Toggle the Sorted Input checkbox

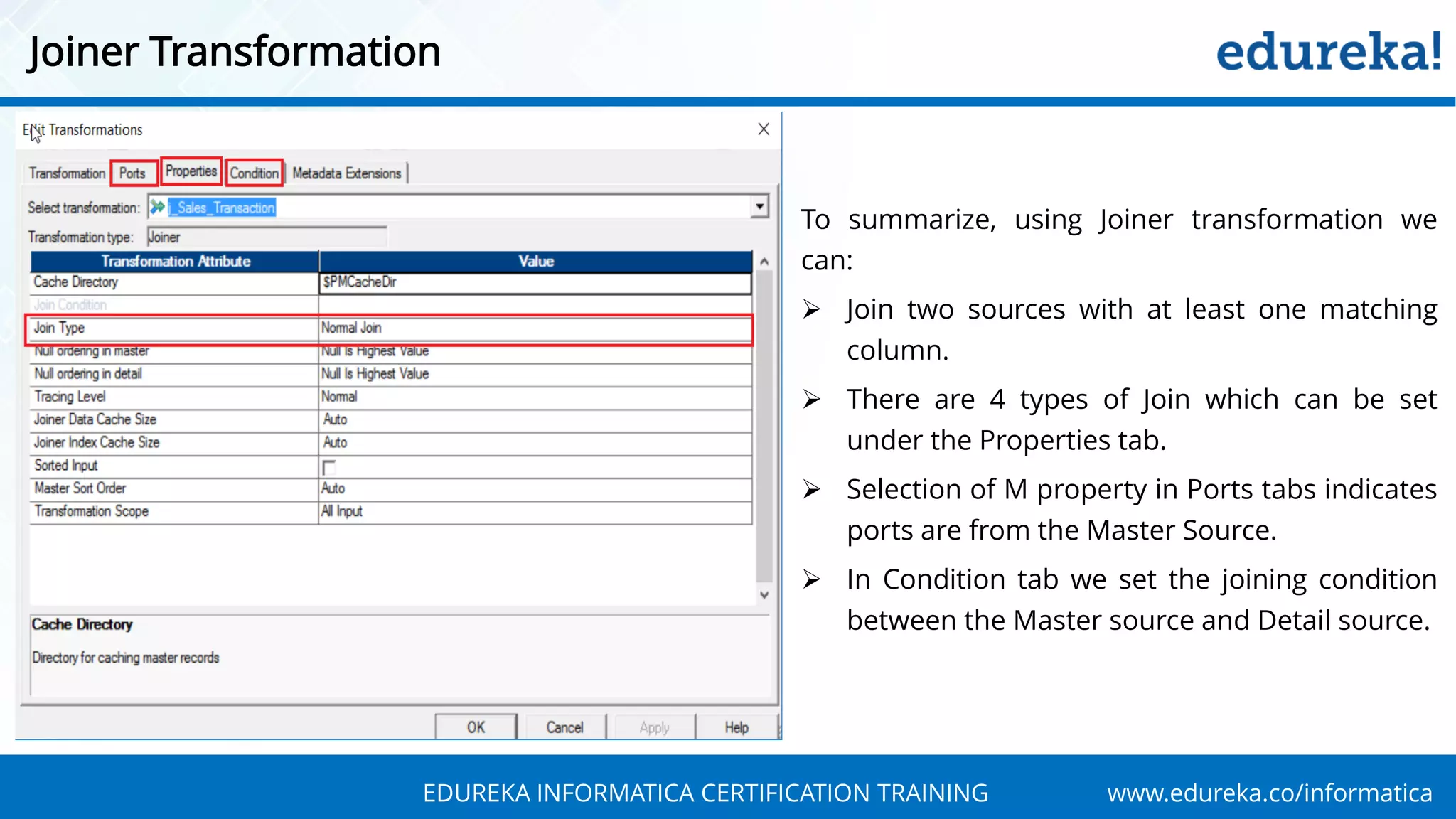(x=328, y=467)
